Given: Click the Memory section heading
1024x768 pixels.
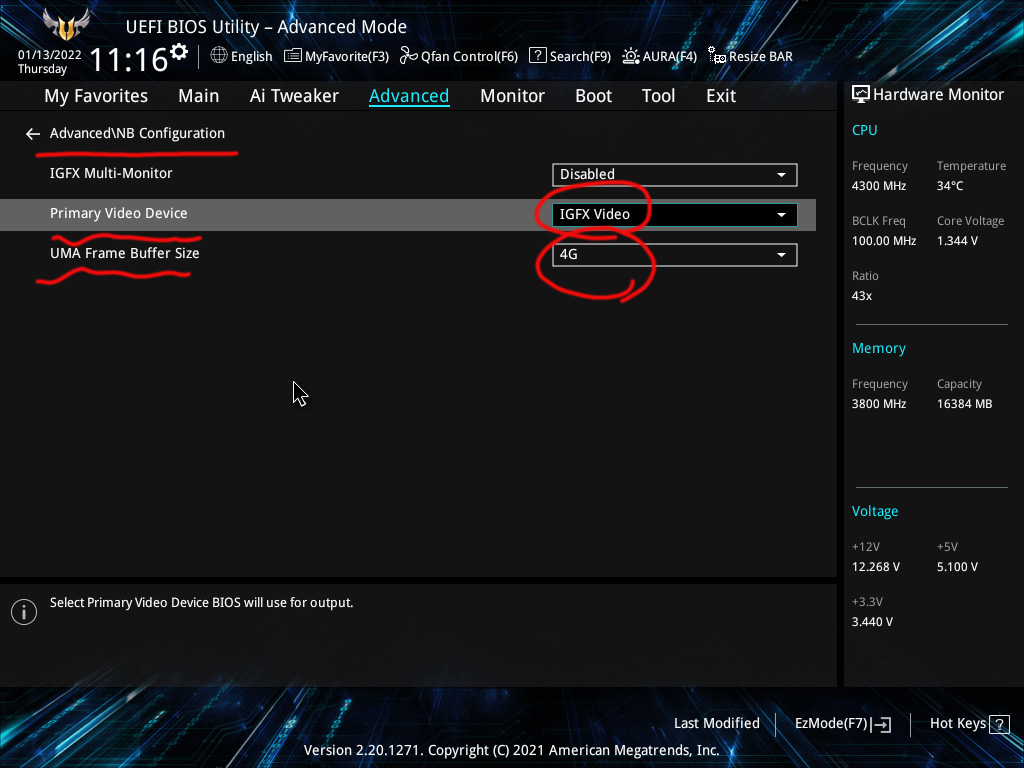Looking at the screenshot, I should click(878, 348).
